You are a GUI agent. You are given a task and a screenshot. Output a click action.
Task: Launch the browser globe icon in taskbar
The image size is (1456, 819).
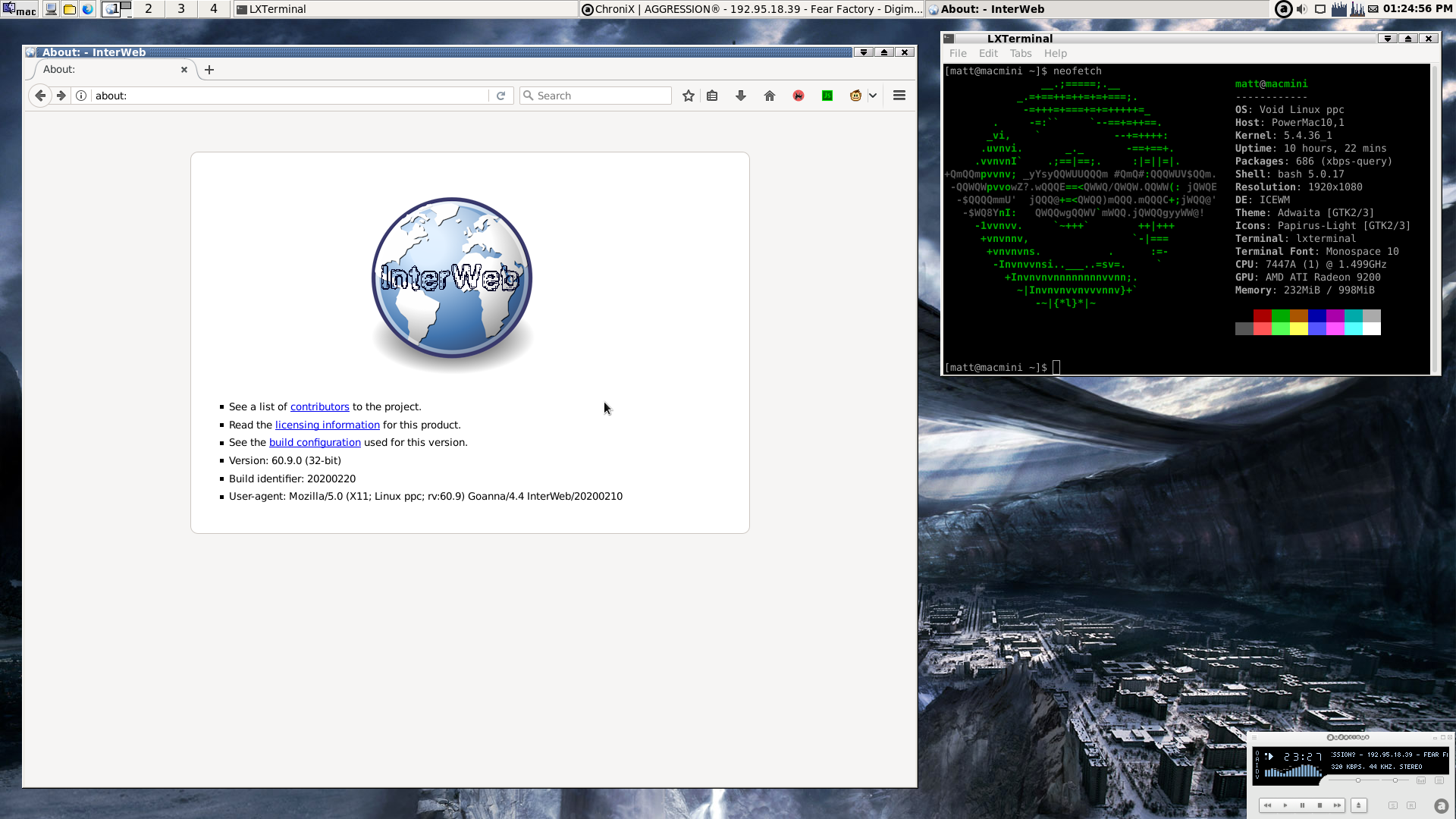pos(88,9)
